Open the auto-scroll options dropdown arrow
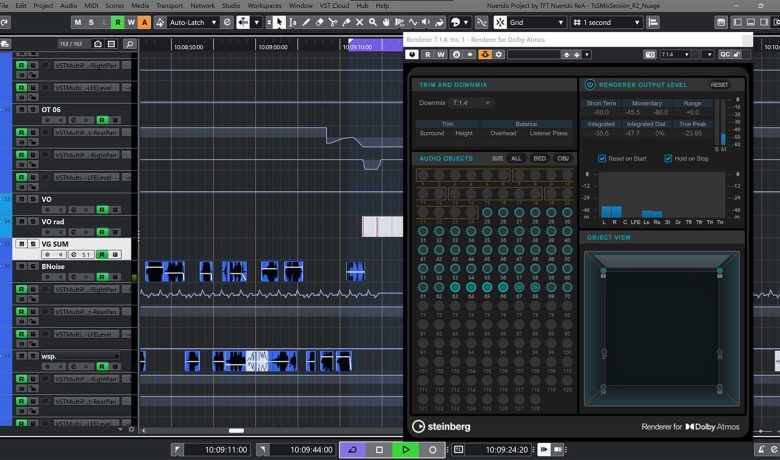Screen dimensions: 780x460 tap(257, 22)
